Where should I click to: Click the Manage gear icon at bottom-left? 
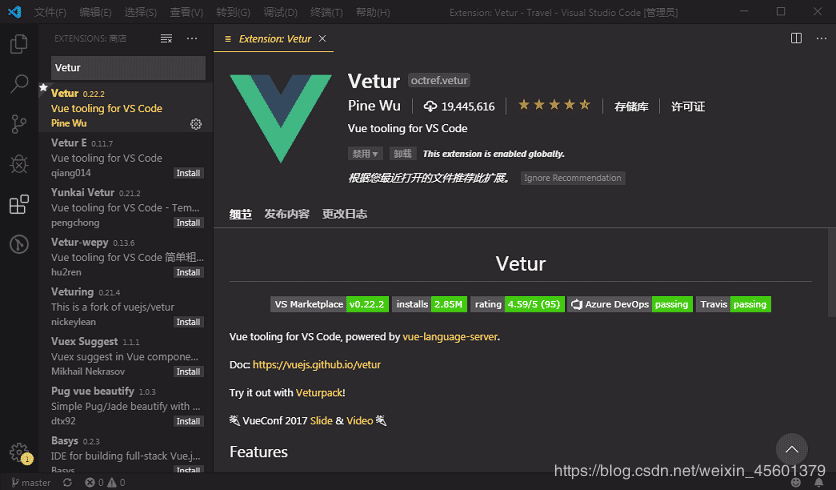18,452
